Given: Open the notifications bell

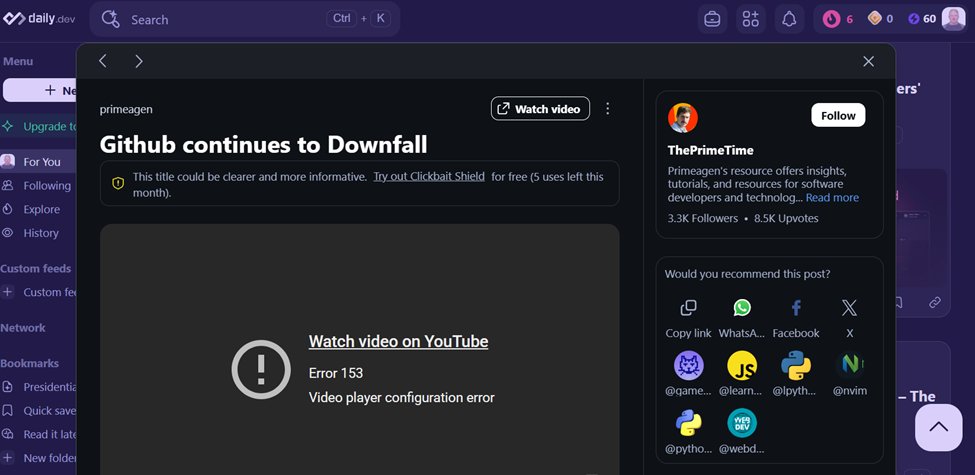Looking at the screenshot, I should (789, 19).
